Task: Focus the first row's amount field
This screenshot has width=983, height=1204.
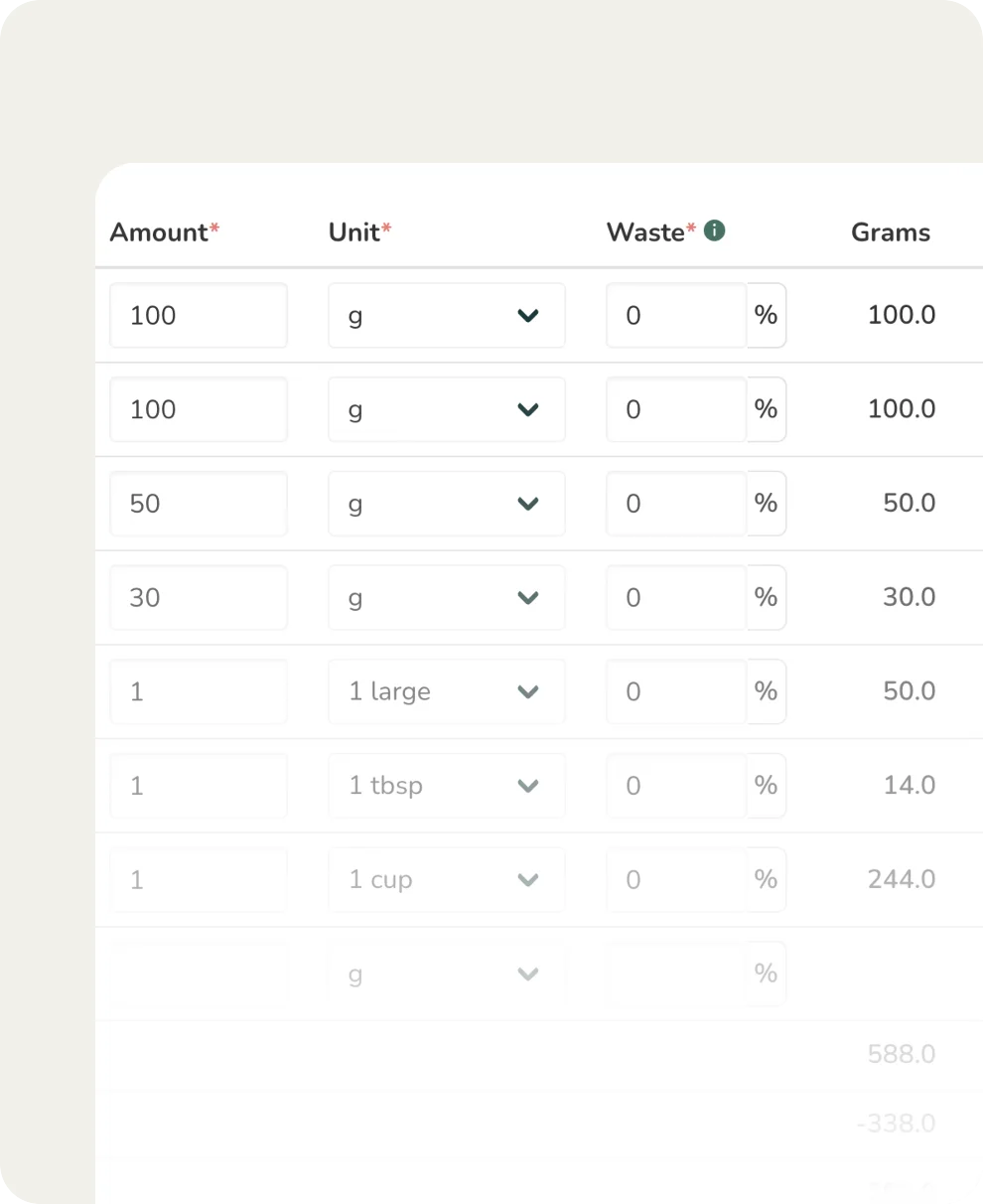Action: tap(199, 316)
